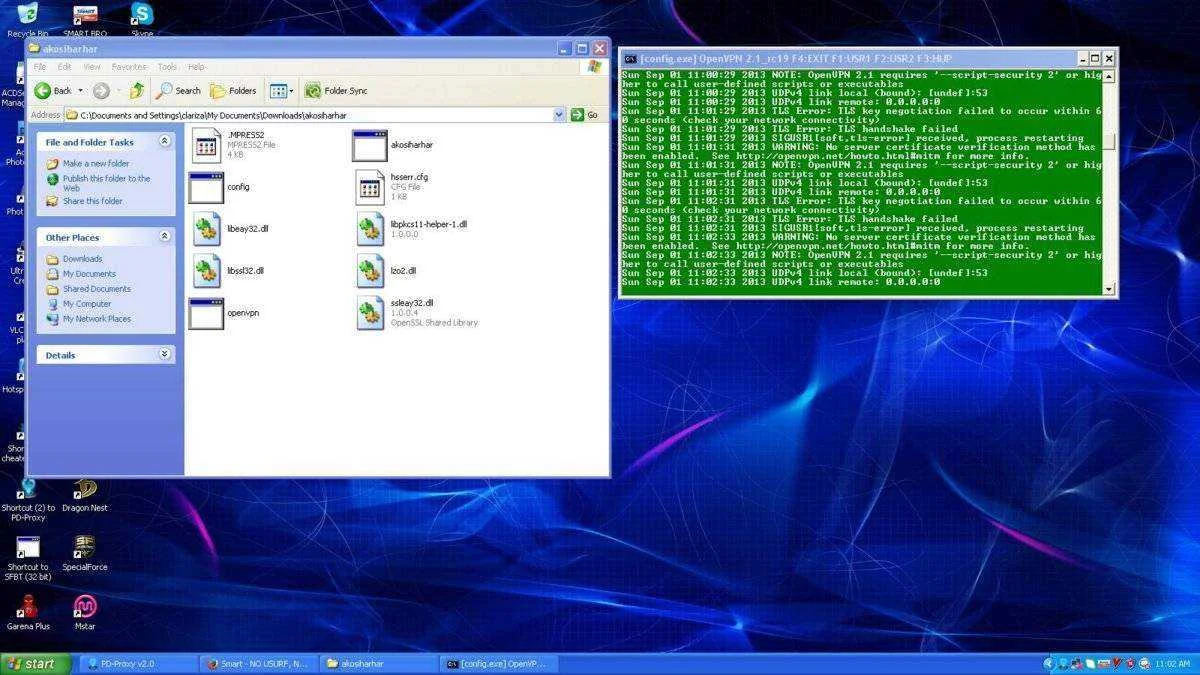Screen dimensions: 1200x675
Task: Open the libeay32.dll file icon
Action: pyautogui.click(x=207, y=230)
